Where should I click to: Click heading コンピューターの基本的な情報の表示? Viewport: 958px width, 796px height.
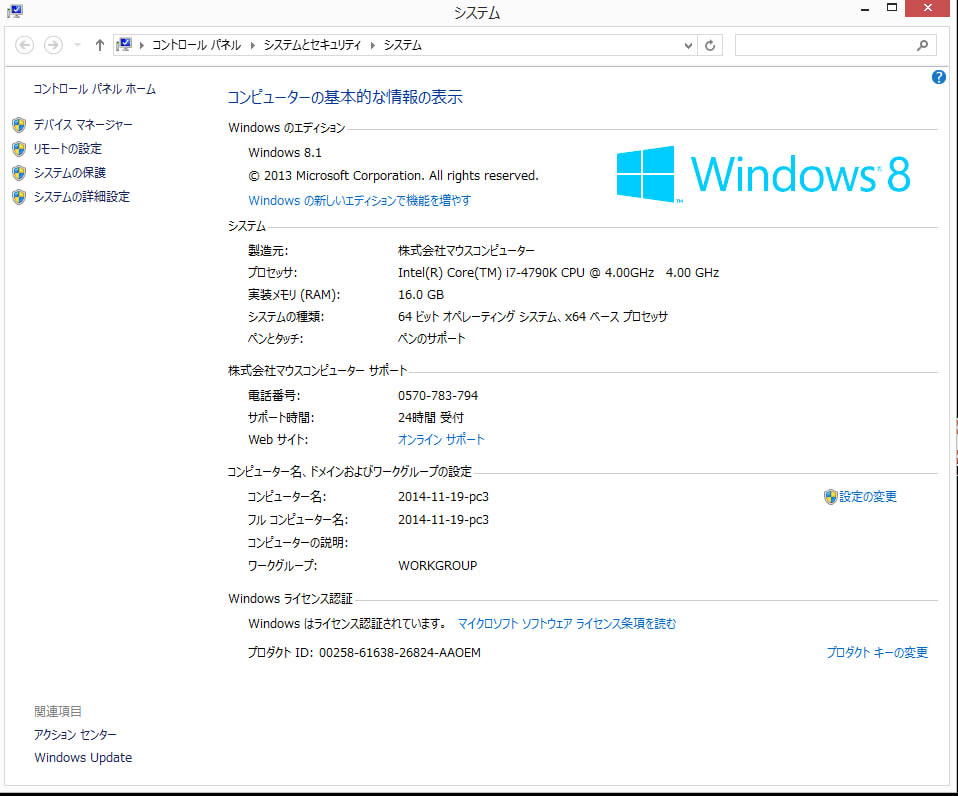(345, 97)
